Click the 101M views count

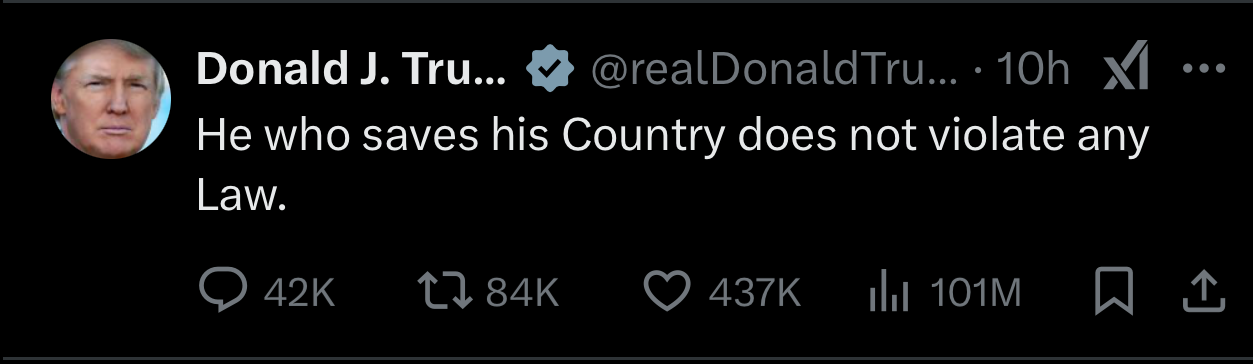tap(975, 293)
